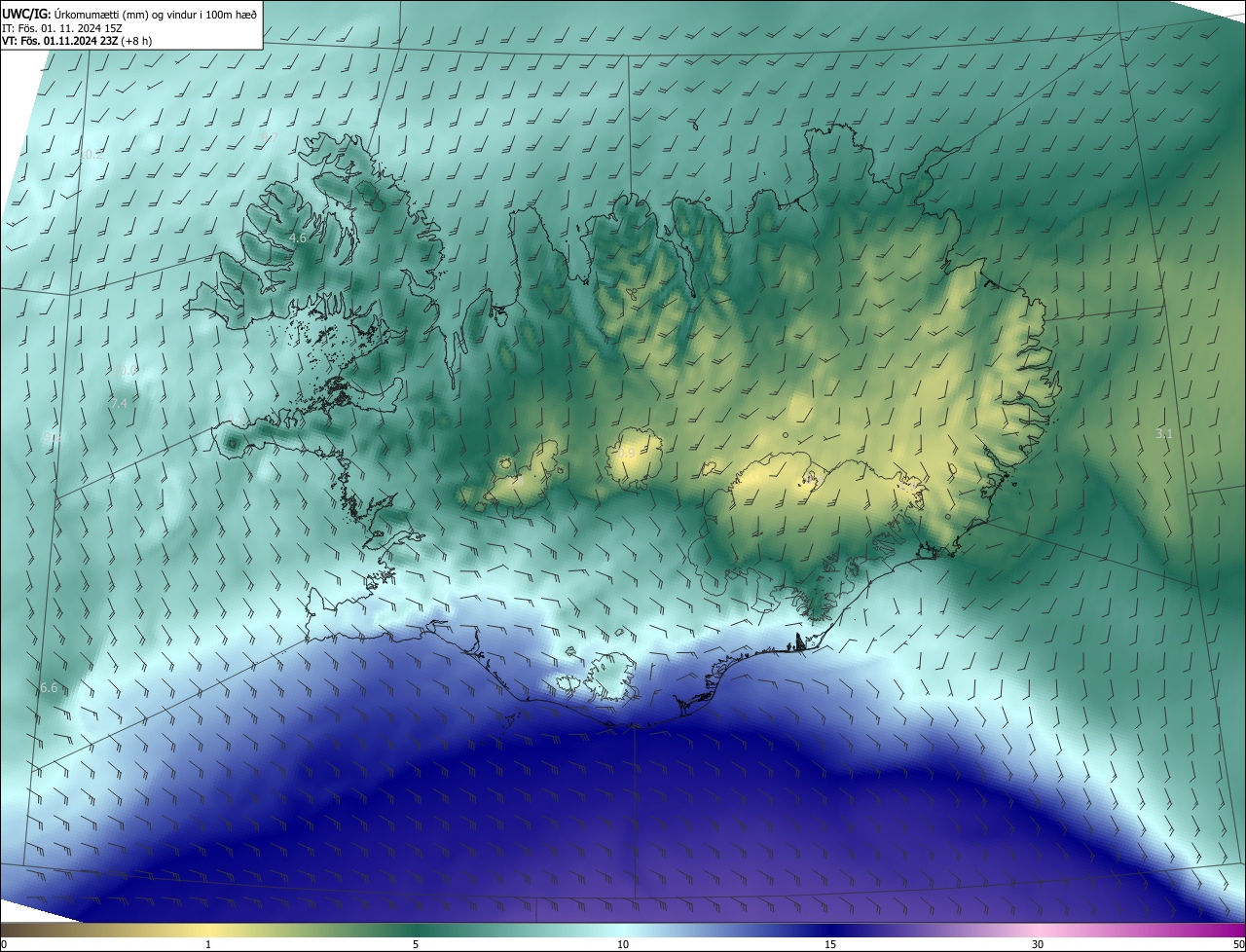Click the 7.4 value label west of Iceland
The image size is (1246, 952).
click(x=120, y=403)
